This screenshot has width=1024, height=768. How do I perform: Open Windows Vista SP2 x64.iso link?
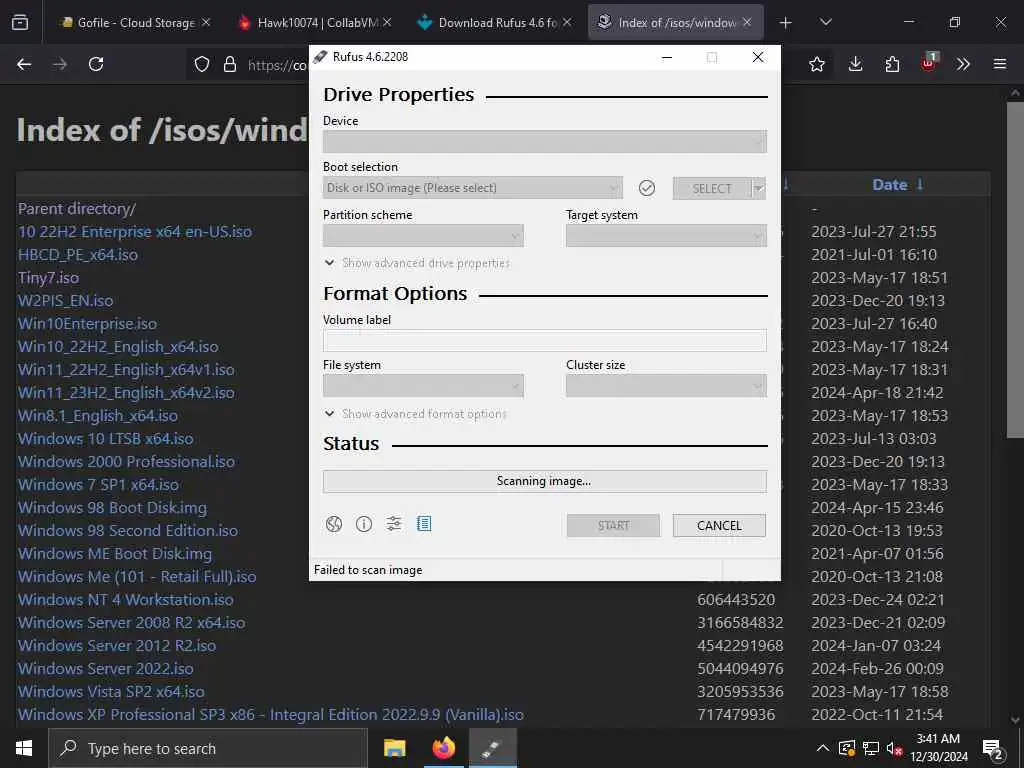[x=111, y=692]
